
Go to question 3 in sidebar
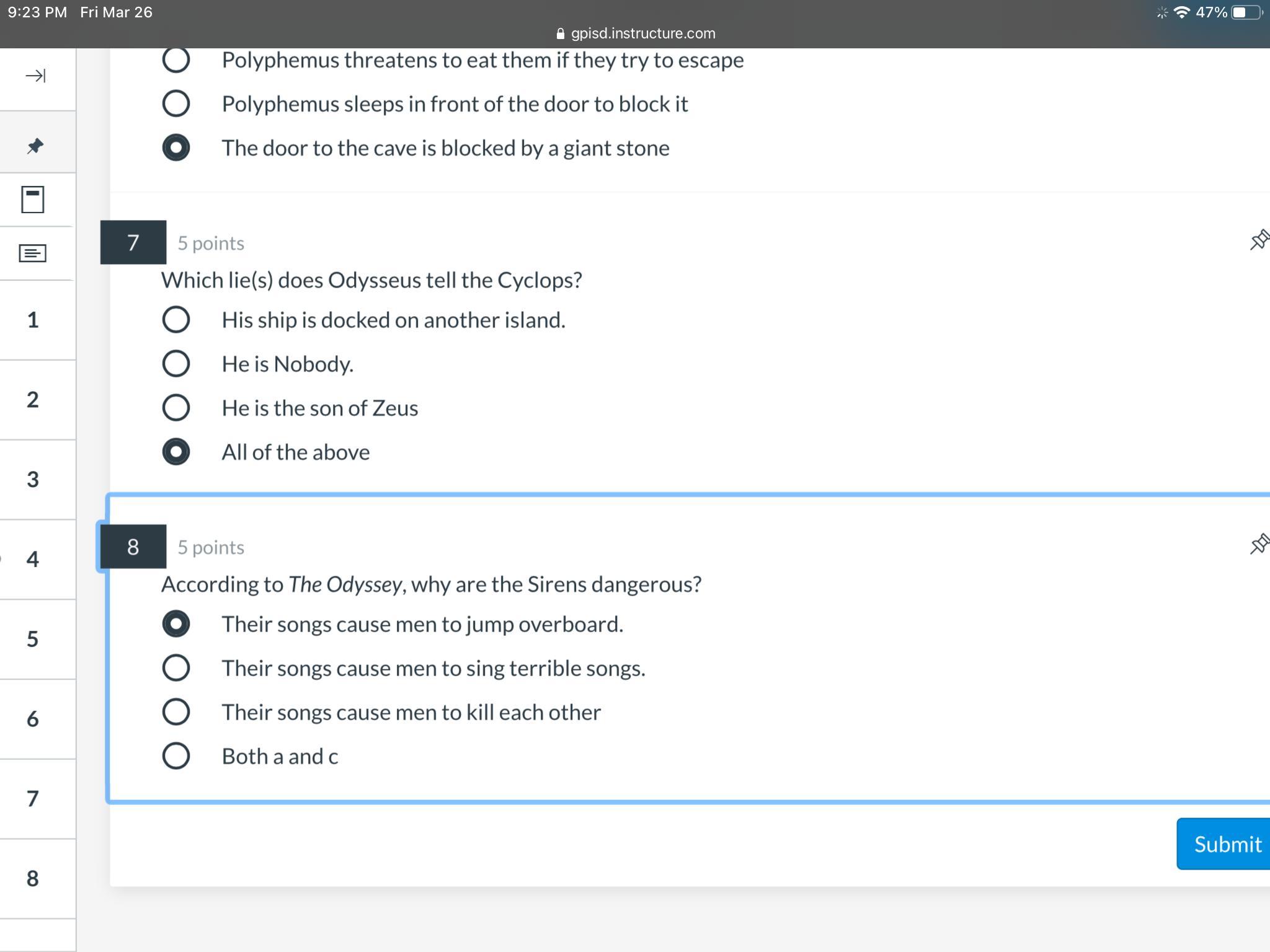[x=33, y=480]
